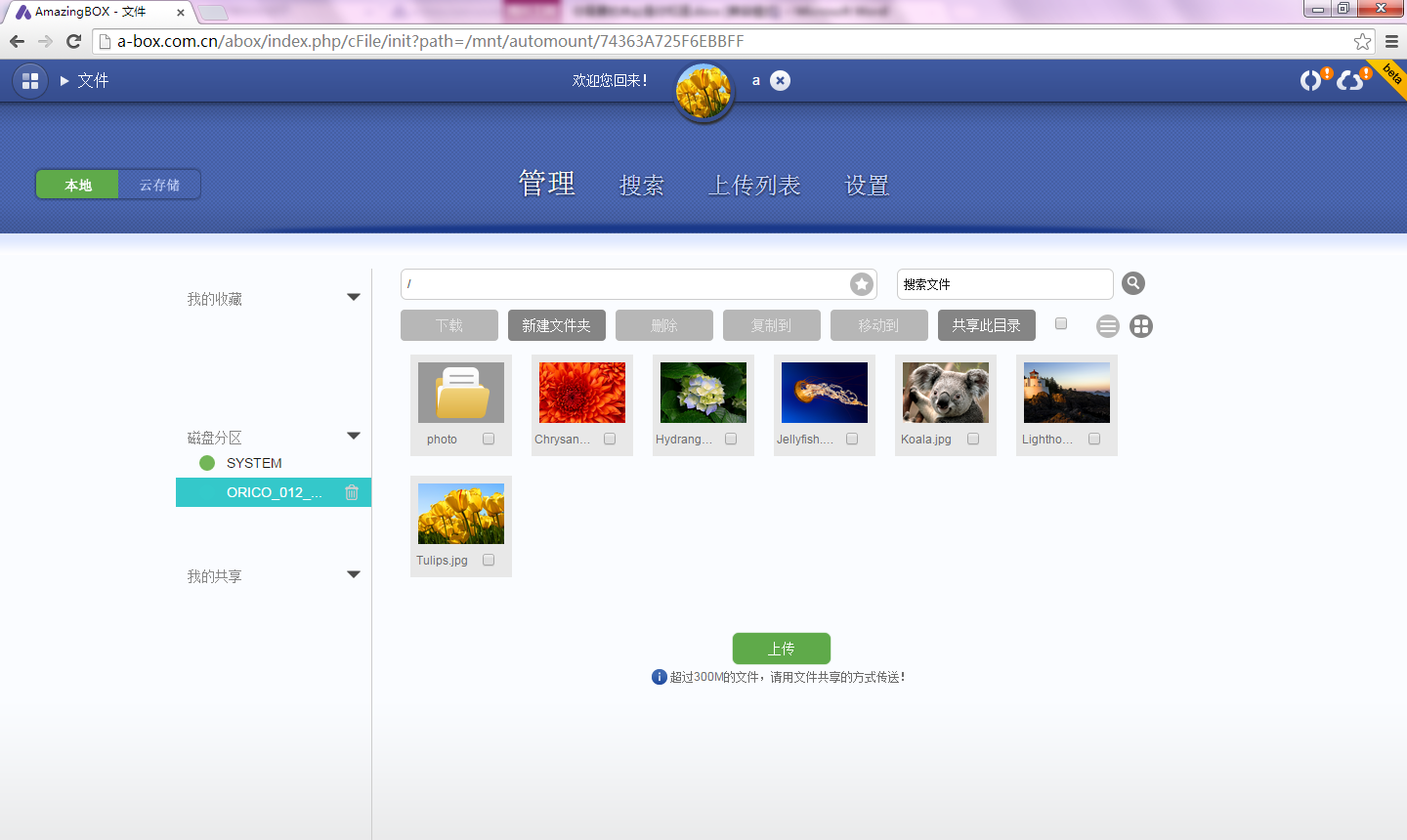
Task: Click the star favorite icon in path bar
Action: 861,284
